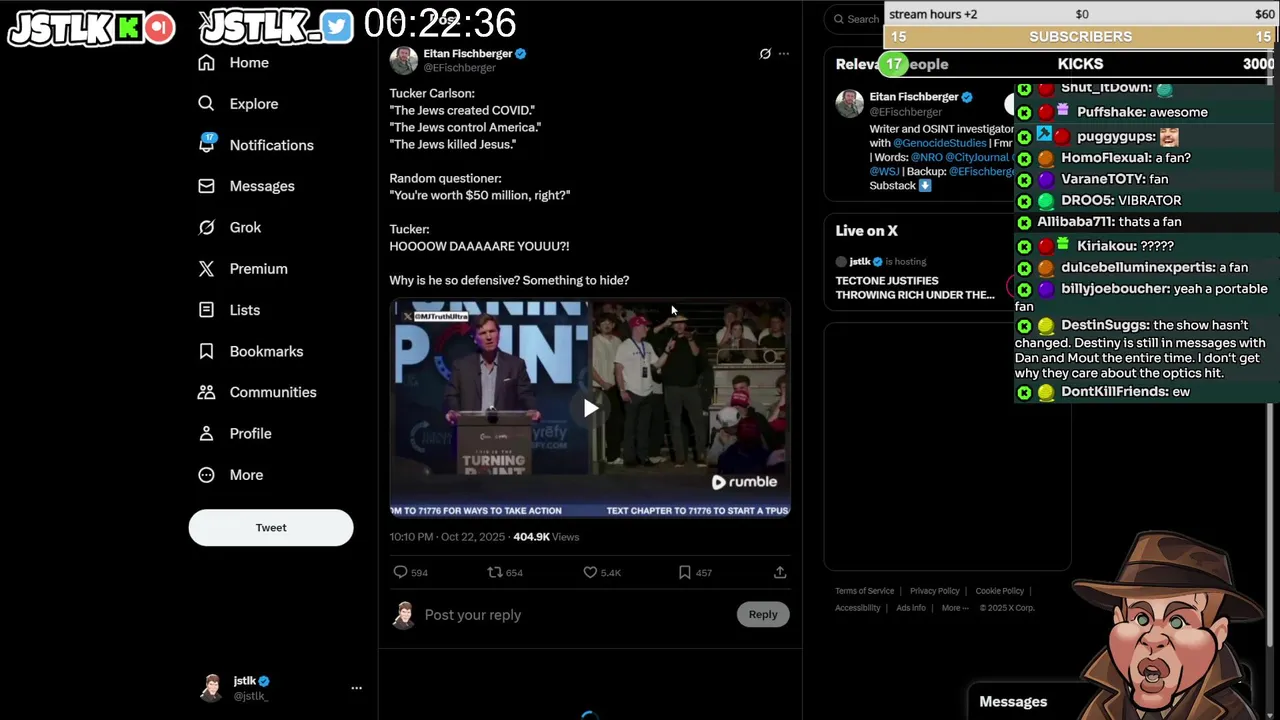This screenshot has height=720, width=1280.
Task: Open Explore in the sidebar
Action: click(x=238, y=104)
